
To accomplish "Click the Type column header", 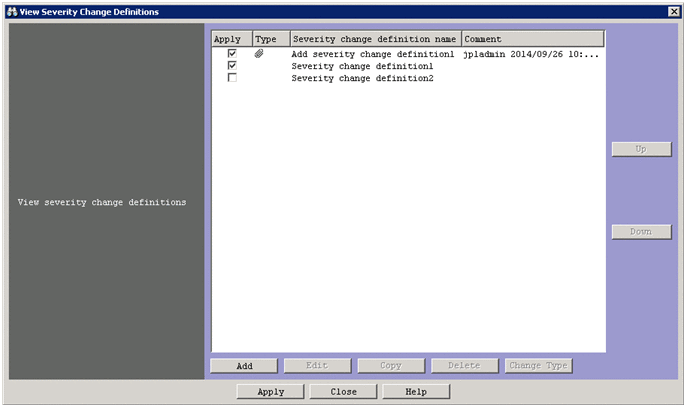I will pos(269,39).
